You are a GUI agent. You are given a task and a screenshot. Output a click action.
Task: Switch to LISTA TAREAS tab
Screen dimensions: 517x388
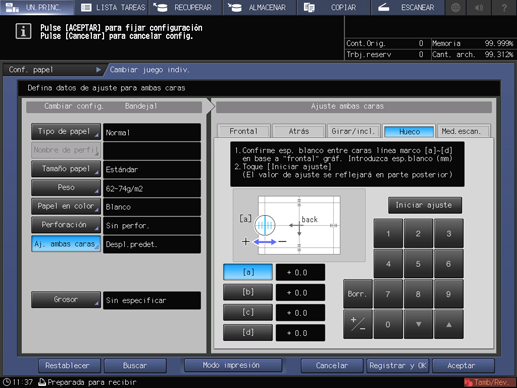pos(112,7)
